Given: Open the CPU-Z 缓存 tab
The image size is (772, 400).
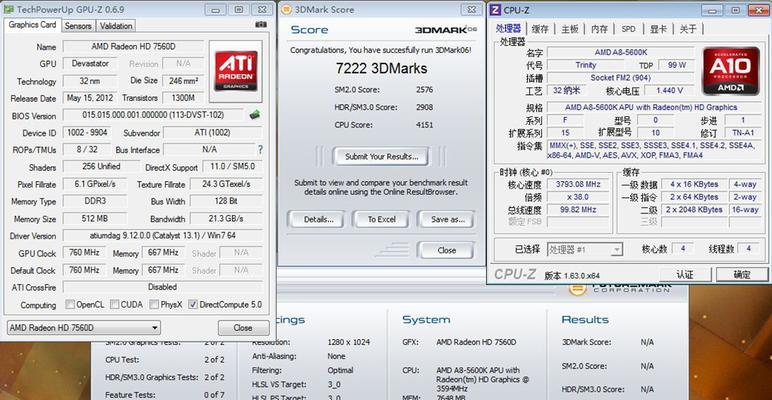Looking at the screenshot, I should click(540, 29).
